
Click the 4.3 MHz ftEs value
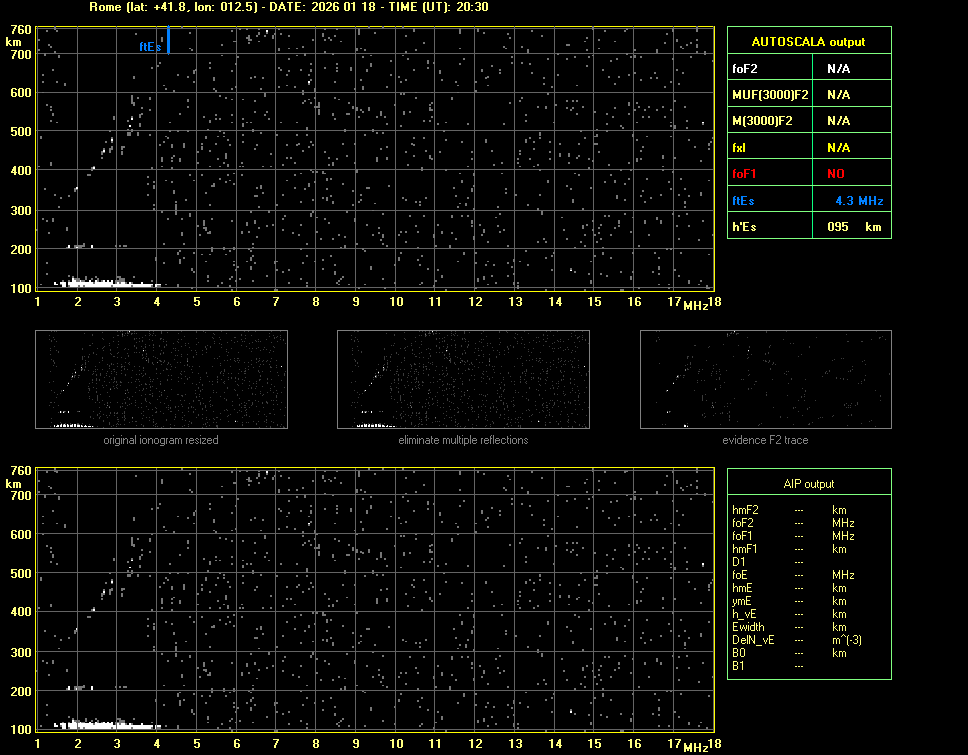[858, 200]
